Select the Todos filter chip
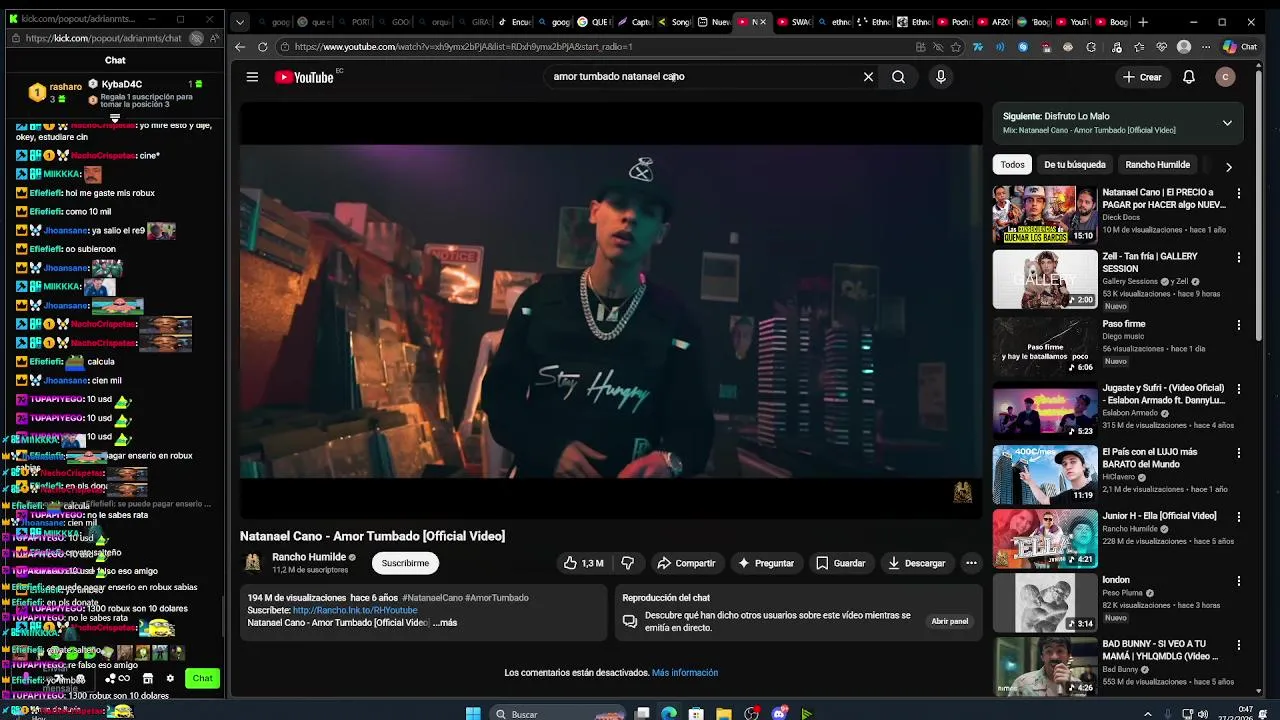 [1013, 165]
